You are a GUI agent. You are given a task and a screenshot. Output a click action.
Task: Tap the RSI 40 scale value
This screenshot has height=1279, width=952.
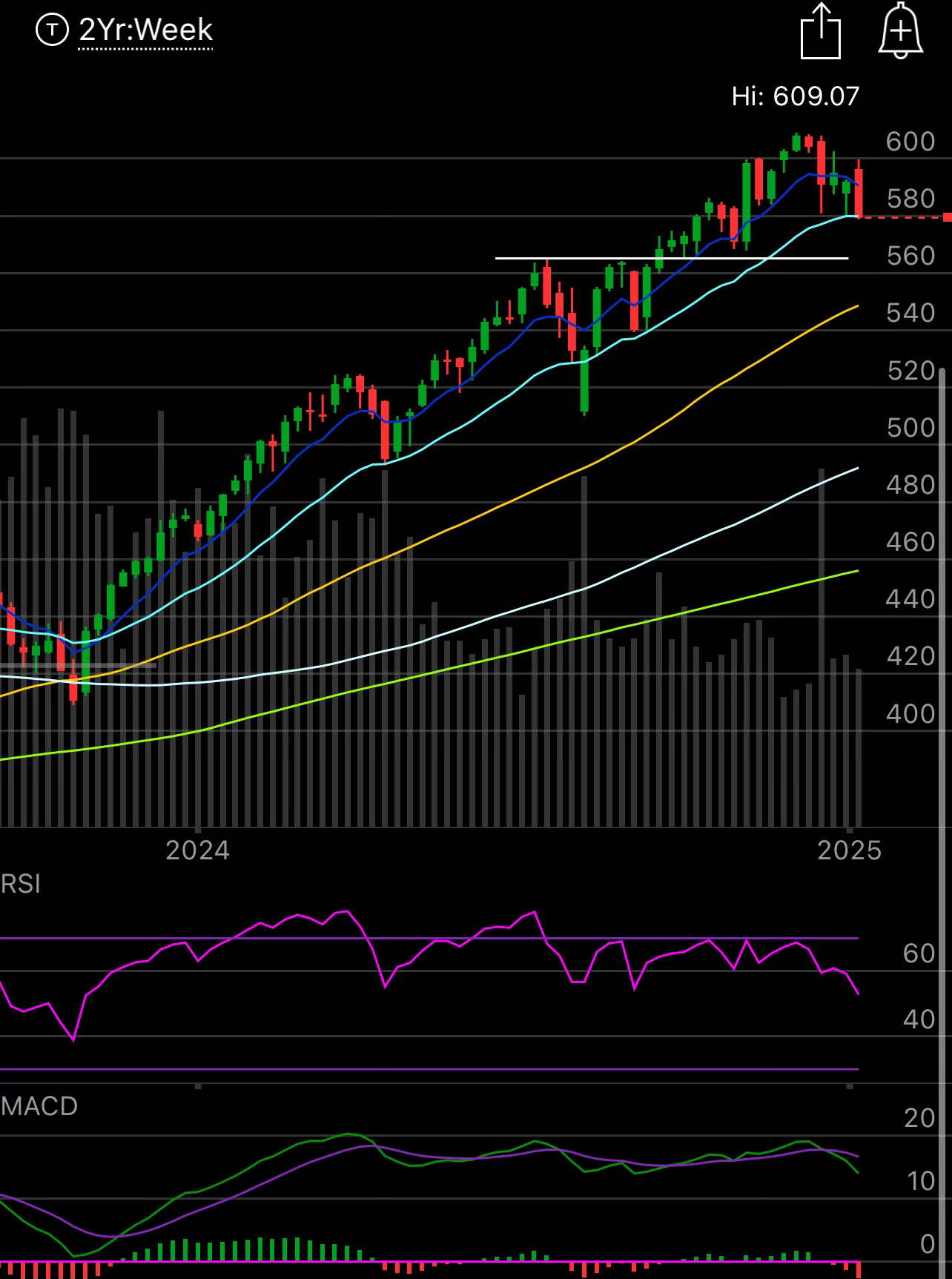pos(919,1019)
